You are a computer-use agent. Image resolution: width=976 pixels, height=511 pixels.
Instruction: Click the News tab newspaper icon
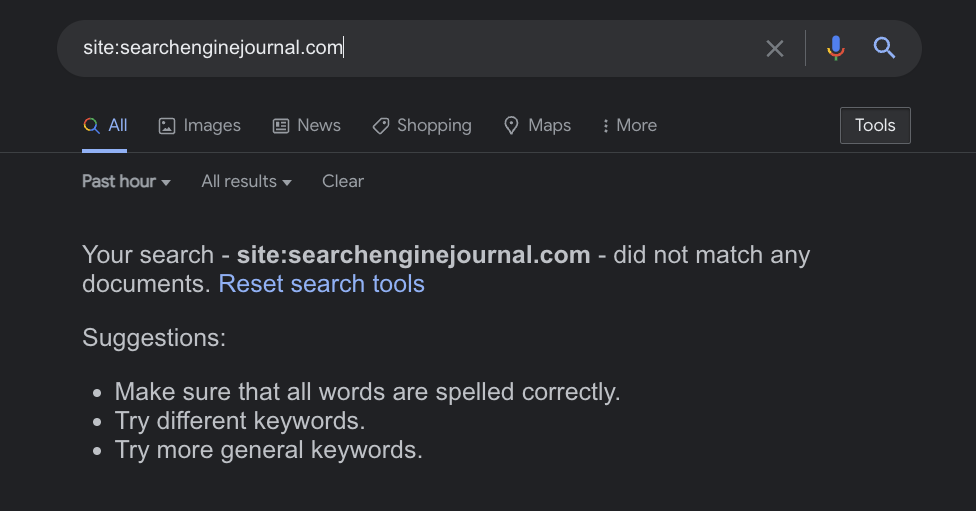[x=281, y=126]
